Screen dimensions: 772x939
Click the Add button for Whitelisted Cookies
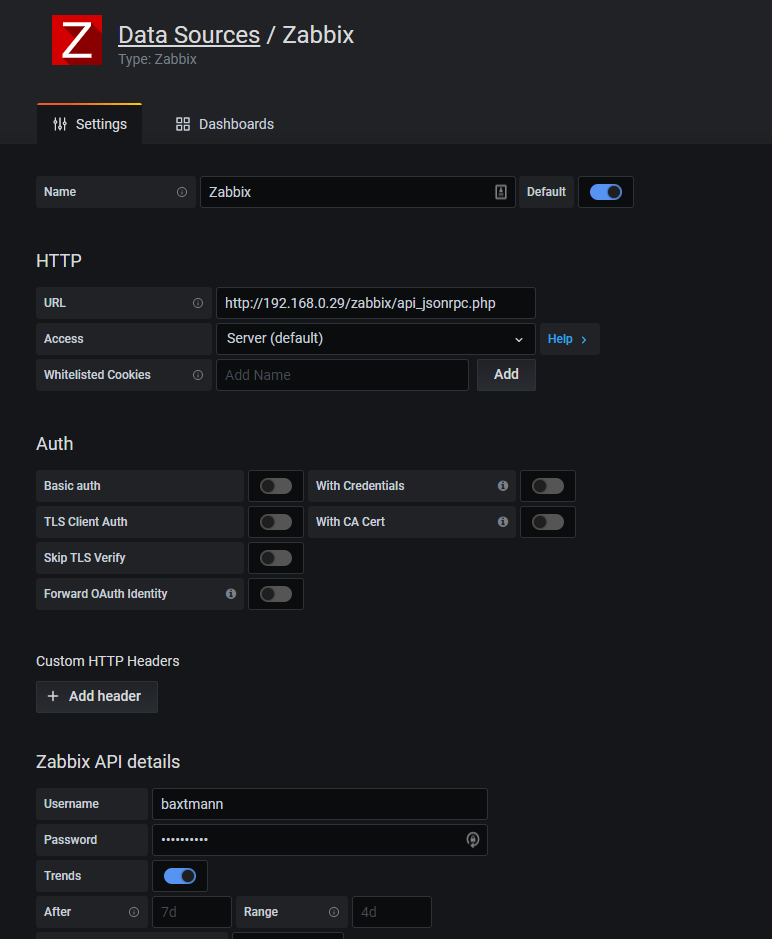tap(505, 374)
